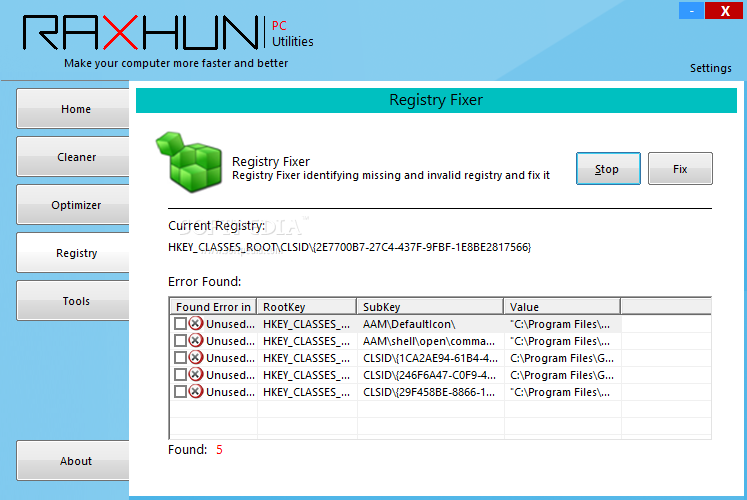Select checkbox for CLSID\{29F458BE-8866 entry
This screenshot has height=500, width=747.
180,392
